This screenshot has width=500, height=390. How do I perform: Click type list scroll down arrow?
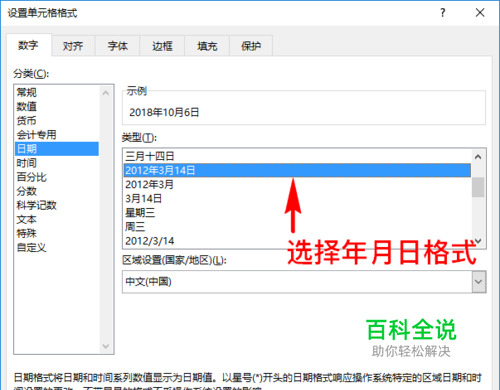tap(478, 241)
